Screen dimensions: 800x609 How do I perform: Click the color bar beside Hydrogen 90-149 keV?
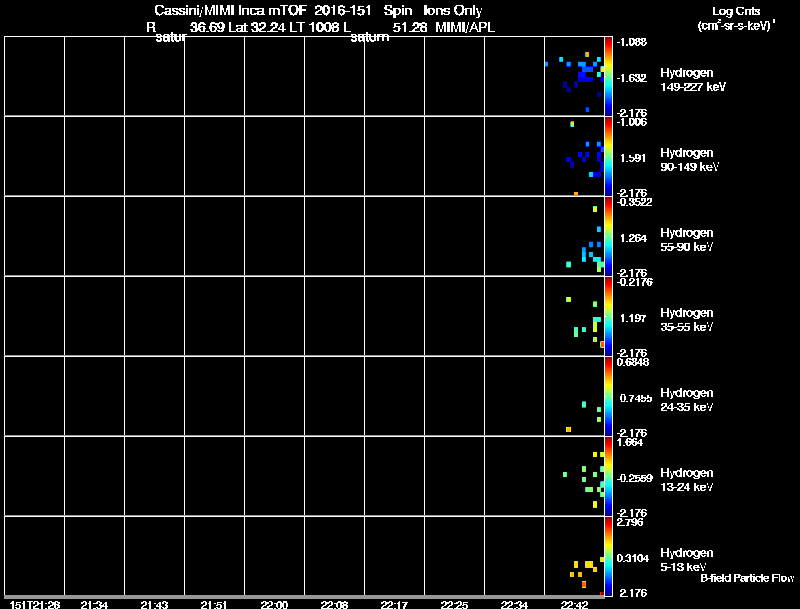tap(608, 156)
